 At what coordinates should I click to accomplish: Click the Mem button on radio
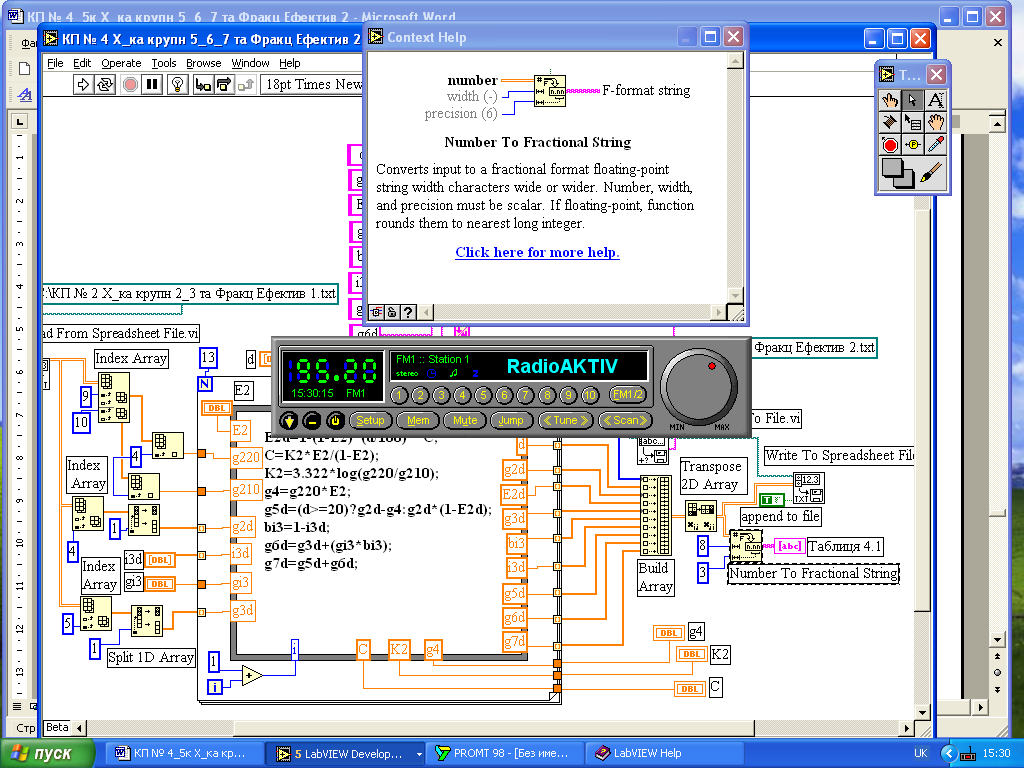pos(418,421)
